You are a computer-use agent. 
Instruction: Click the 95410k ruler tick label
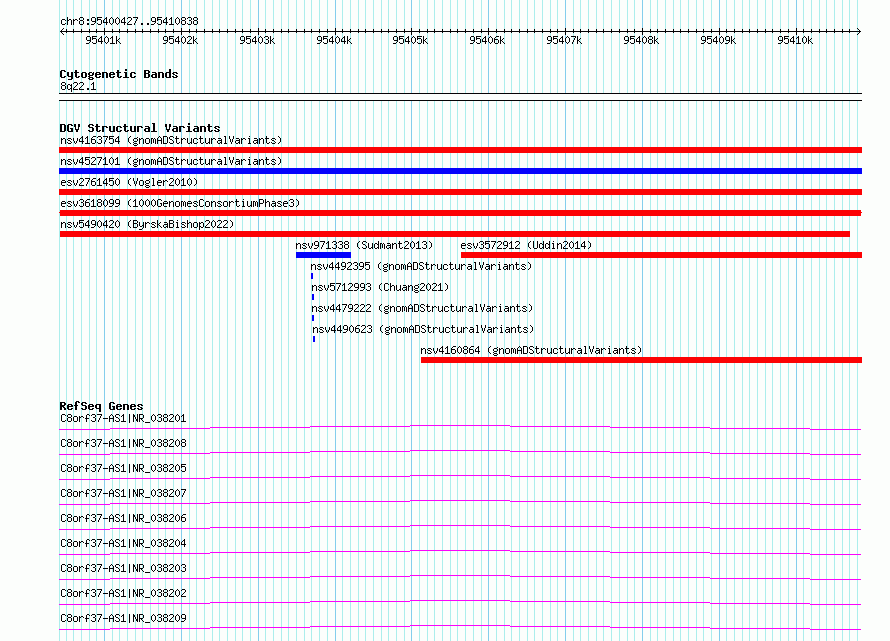pyautogui.click(x=795, y=40)
